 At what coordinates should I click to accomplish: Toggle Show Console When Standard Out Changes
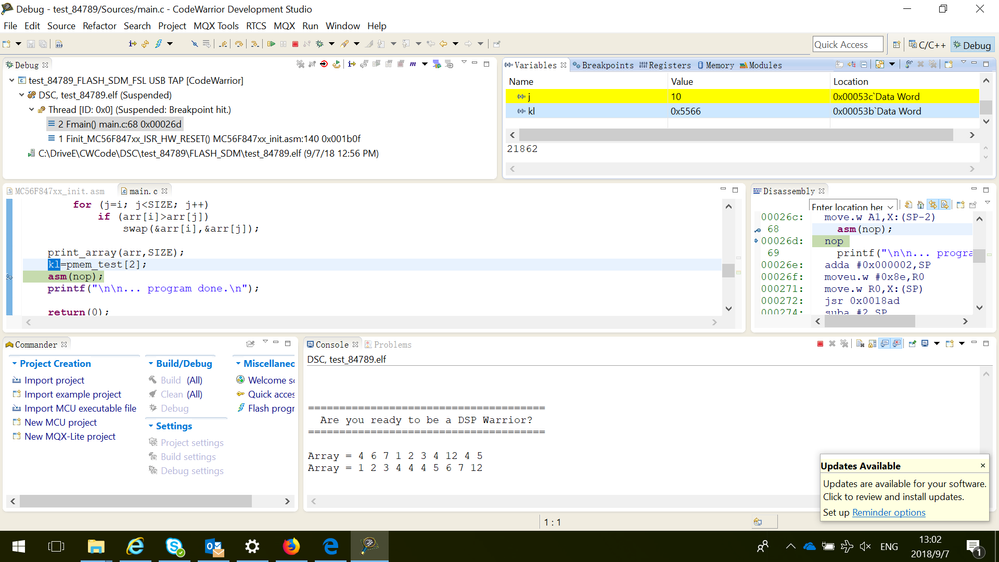click(x=885, y=344)
